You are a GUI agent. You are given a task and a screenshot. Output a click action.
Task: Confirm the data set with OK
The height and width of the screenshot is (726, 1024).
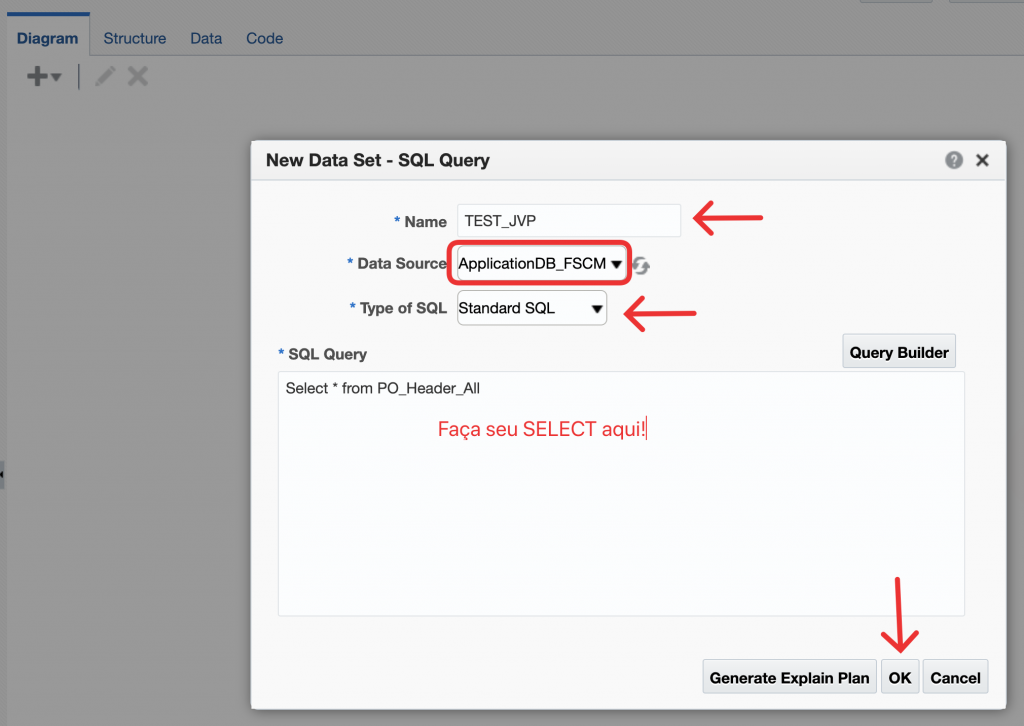click(900, 677)
